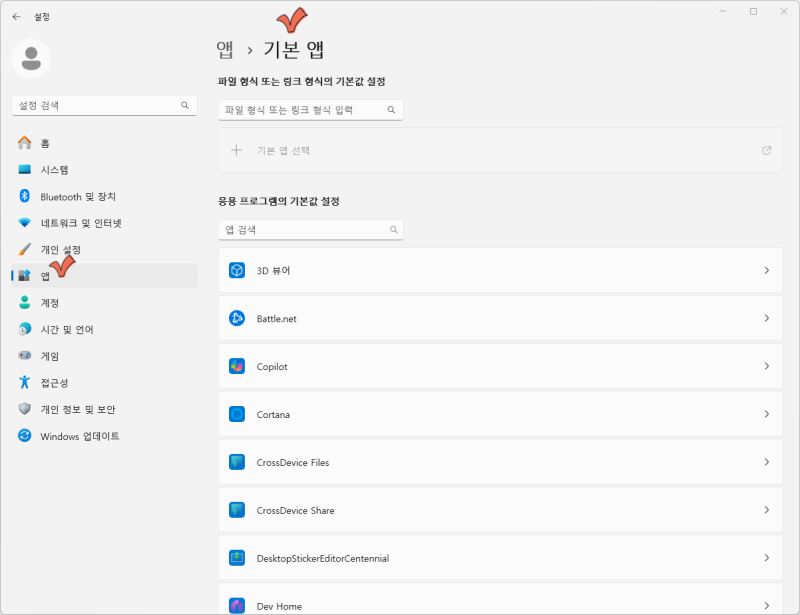Click the 네트워크 및 인터넷 Wi-Fi icon

[24, 223]
